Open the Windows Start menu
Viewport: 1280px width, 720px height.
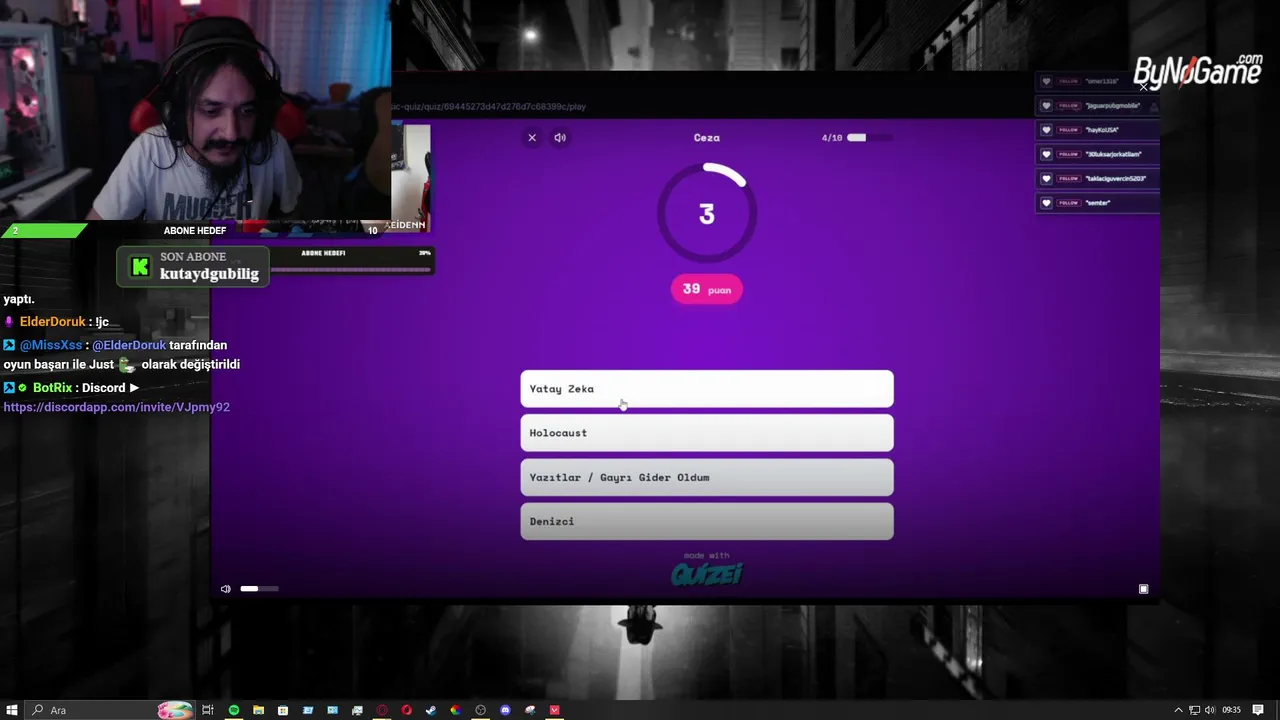coord(12,710)
